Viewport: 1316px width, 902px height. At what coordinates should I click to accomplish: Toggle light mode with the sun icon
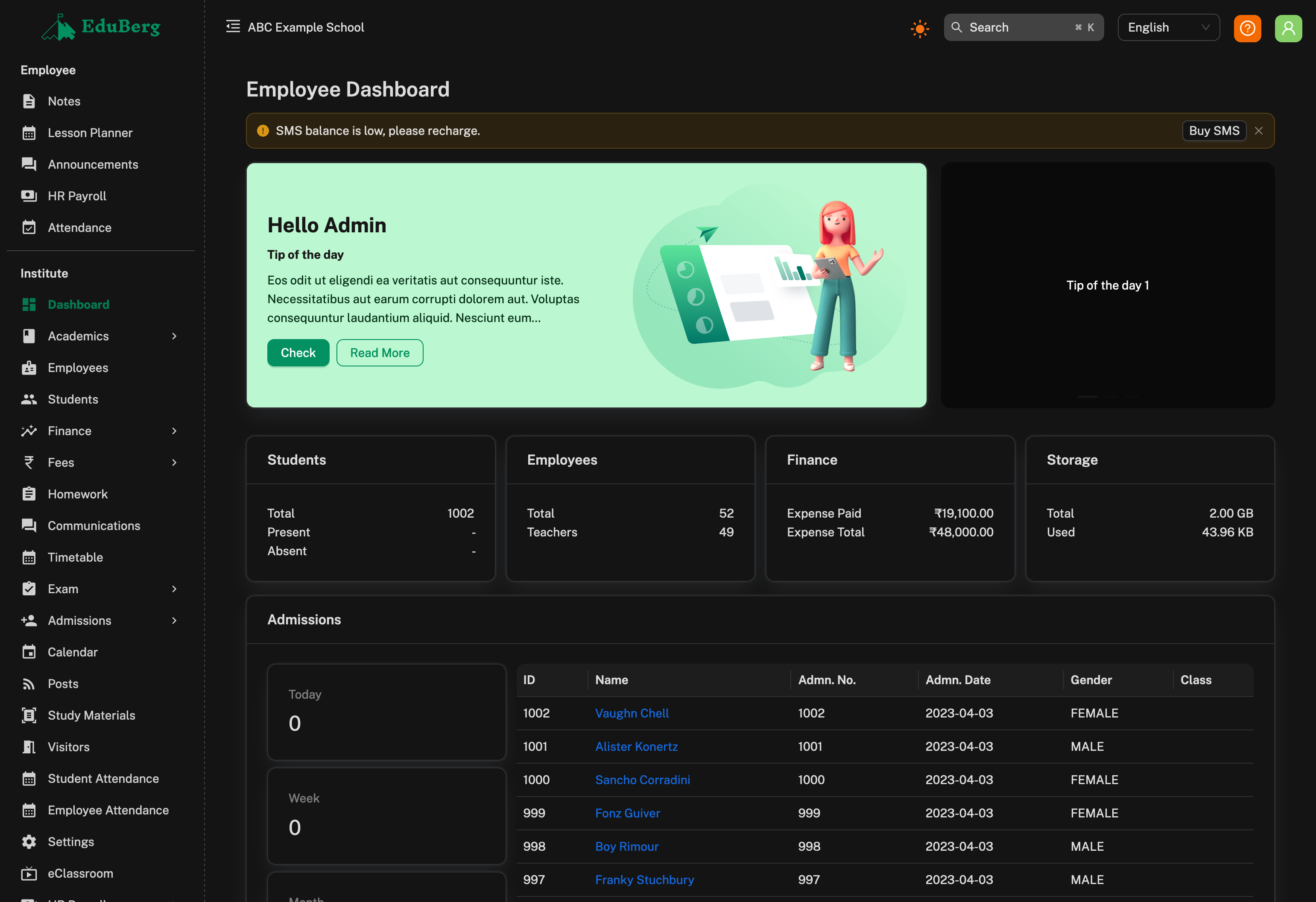tap(920, 28)
